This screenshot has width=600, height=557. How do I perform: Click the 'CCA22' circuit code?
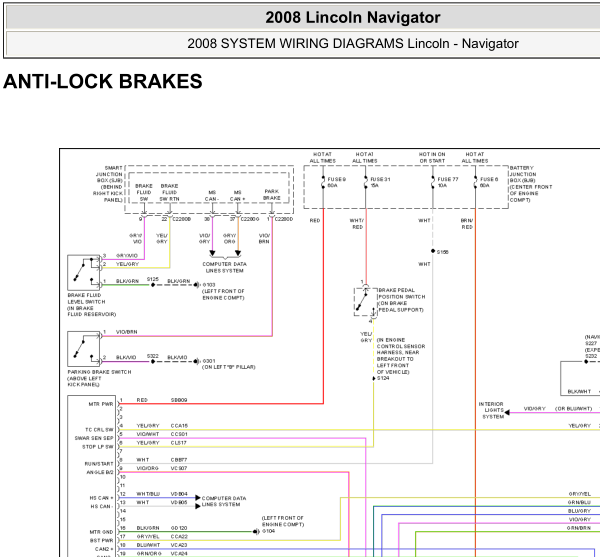click(179, 536)
